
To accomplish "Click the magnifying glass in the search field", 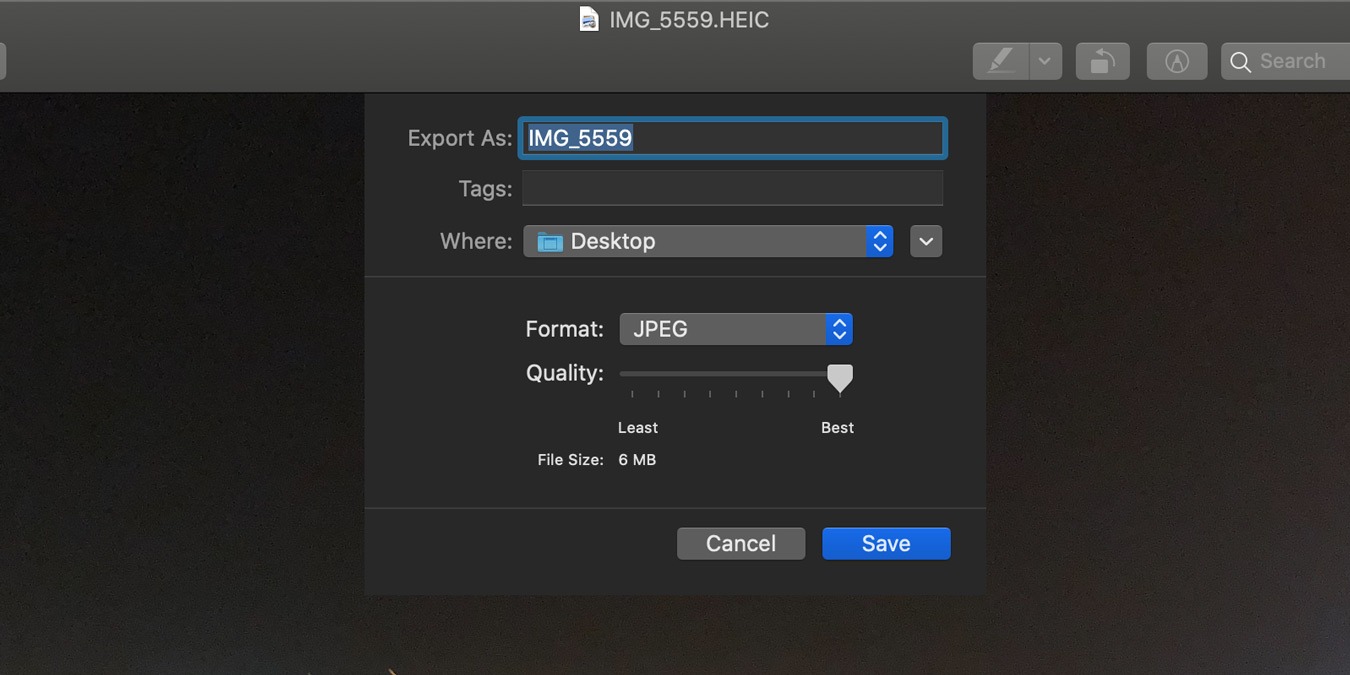I will (x=1240, y=61).
